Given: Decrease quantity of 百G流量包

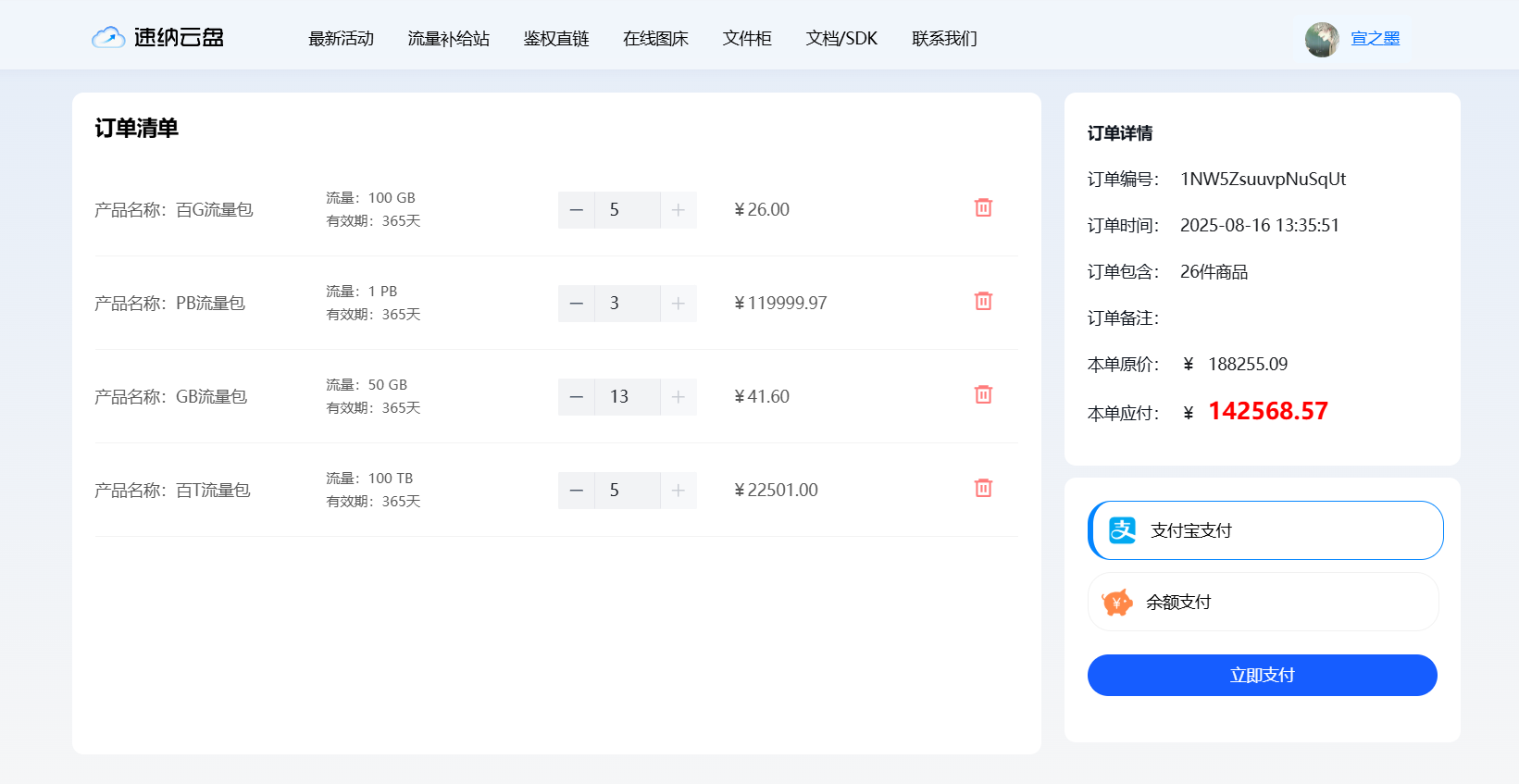Looking at the screenshot, I should point(577,210).
